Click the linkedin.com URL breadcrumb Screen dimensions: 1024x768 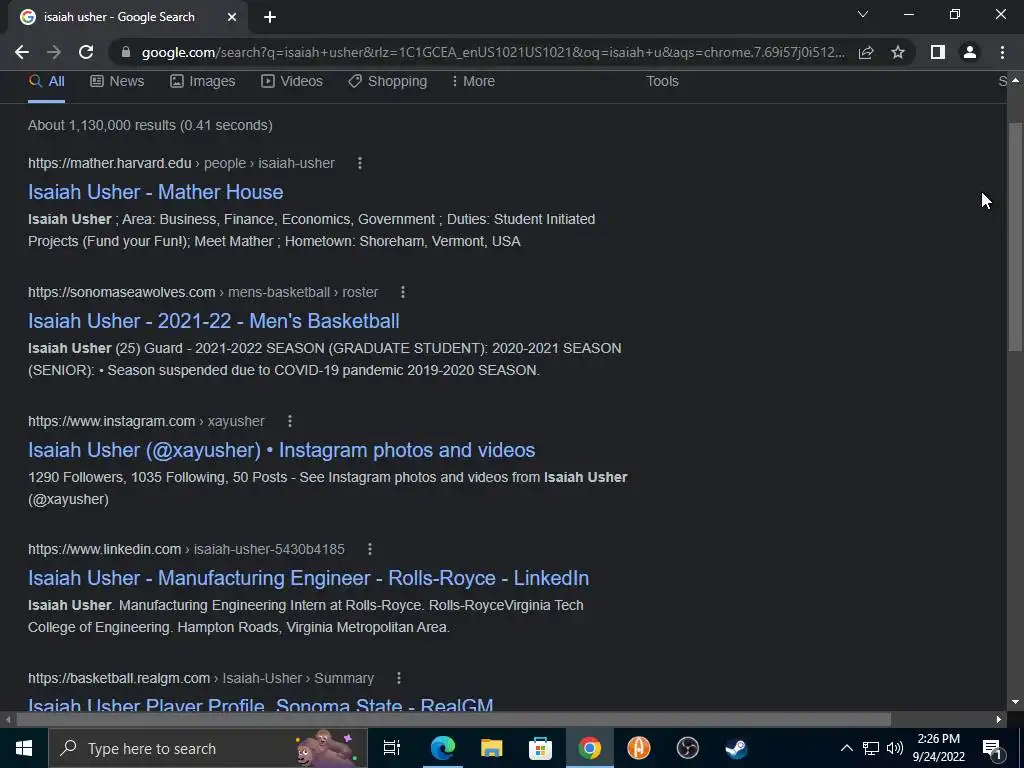coord(186,549)
